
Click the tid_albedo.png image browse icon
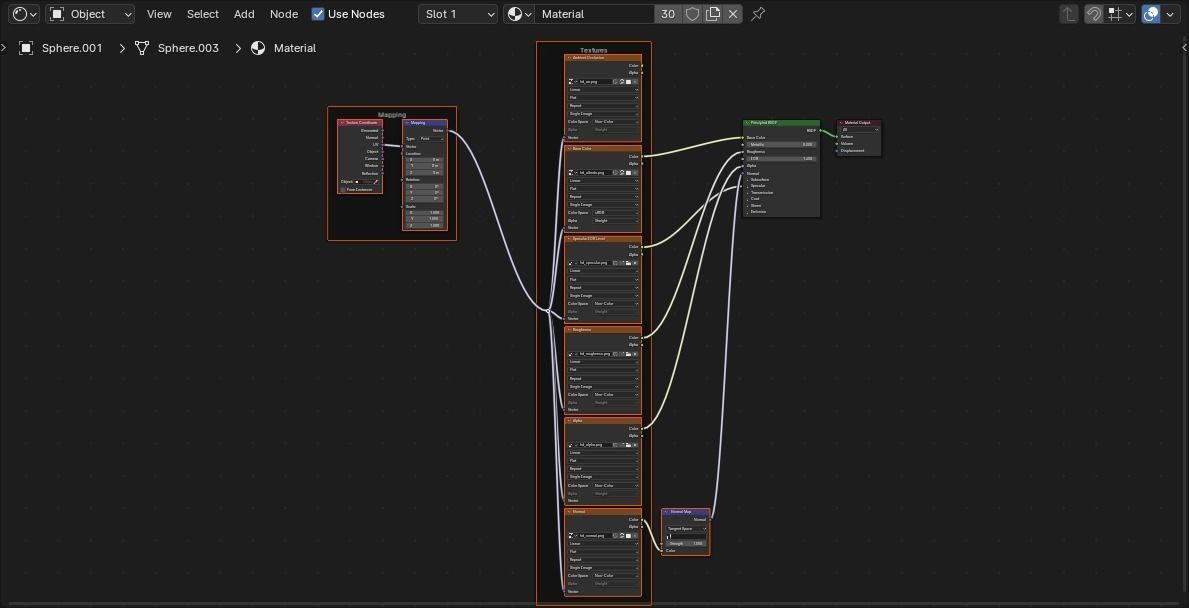[x=571, y=172]
